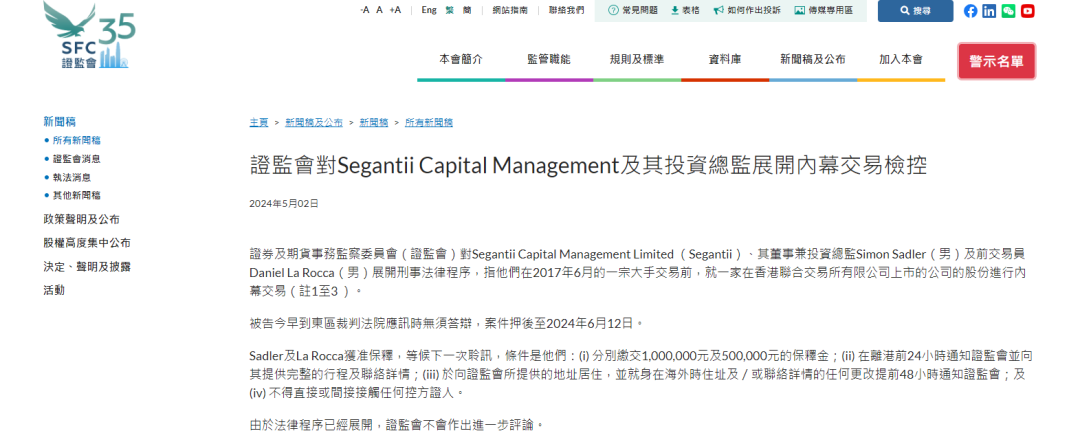This screenshot has width=1080, height=442.
Task: Click the question mark icon beside 常見問題
Action: coord(612,10)
